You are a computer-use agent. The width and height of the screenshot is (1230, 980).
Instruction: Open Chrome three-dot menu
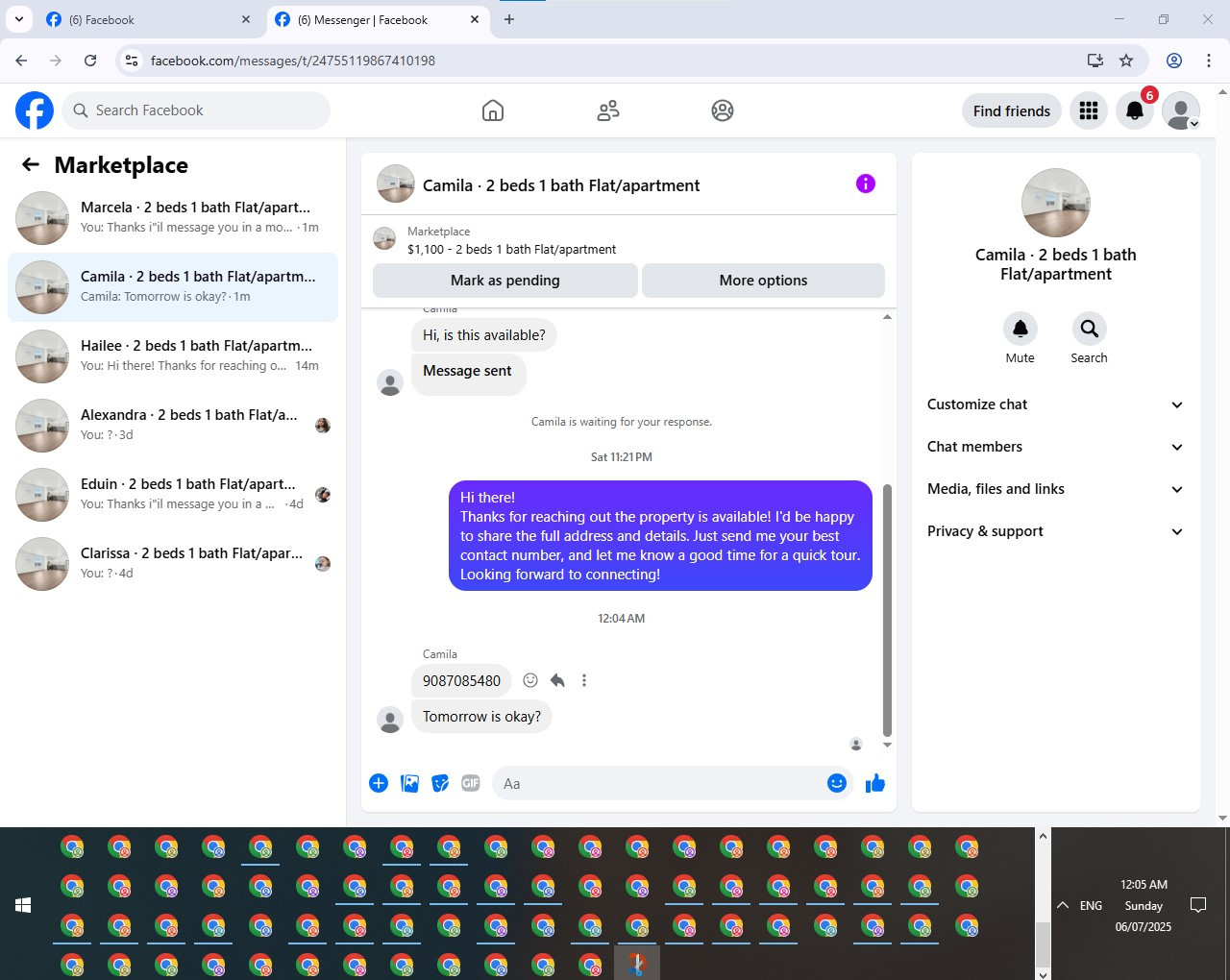point(1209,61)
